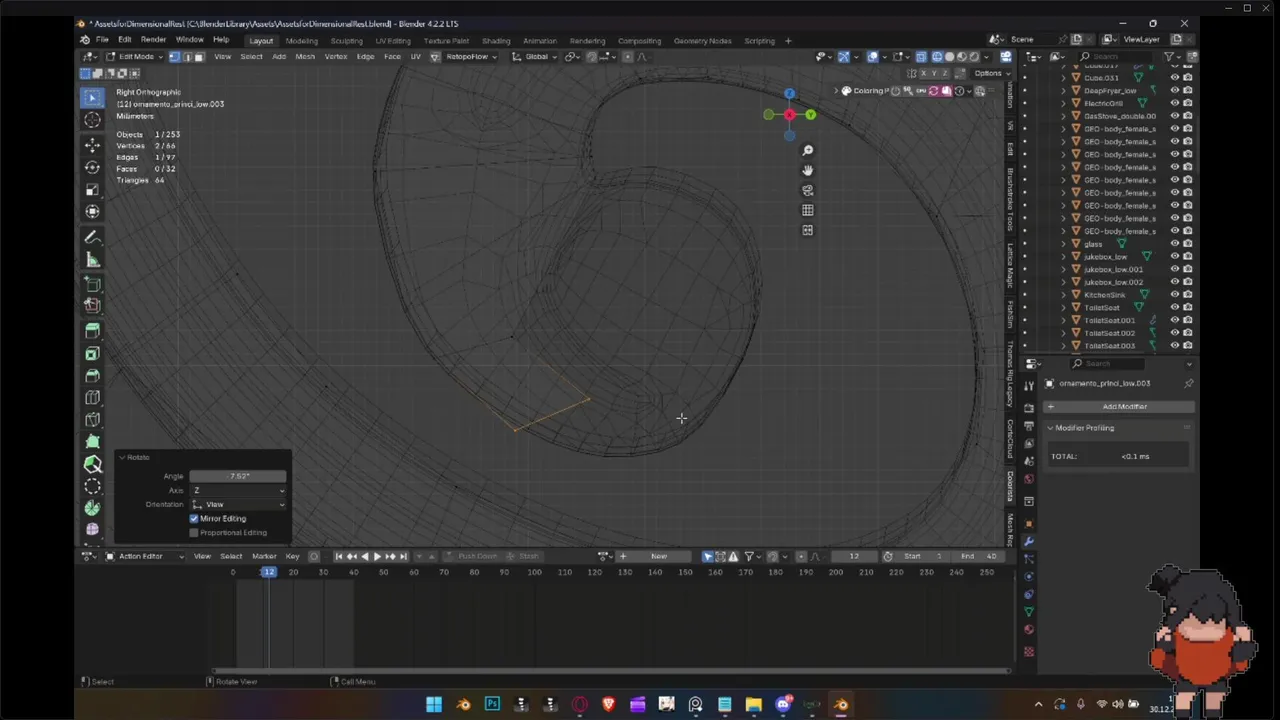Open the Orientation View dropdown
This screenshot has height=720, width=1280.
(x=238, y=504)
